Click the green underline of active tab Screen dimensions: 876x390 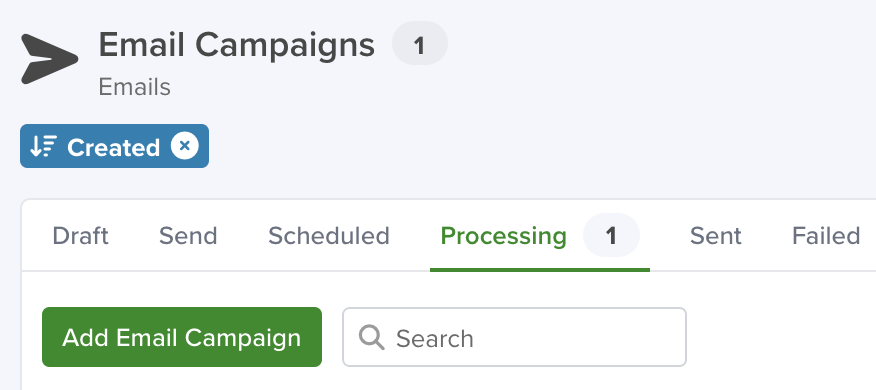pyautogui.click(x=540, y=270)
